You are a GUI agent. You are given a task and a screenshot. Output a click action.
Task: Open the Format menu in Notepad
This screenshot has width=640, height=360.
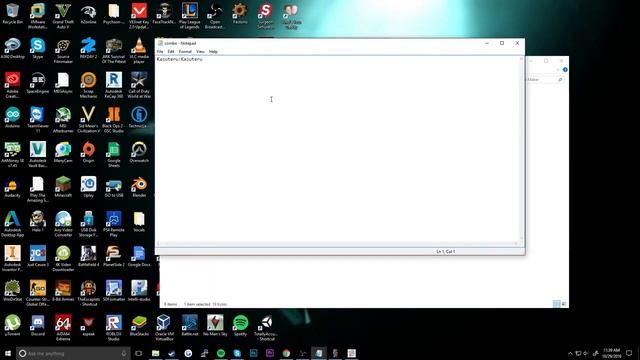coord(185,52)
